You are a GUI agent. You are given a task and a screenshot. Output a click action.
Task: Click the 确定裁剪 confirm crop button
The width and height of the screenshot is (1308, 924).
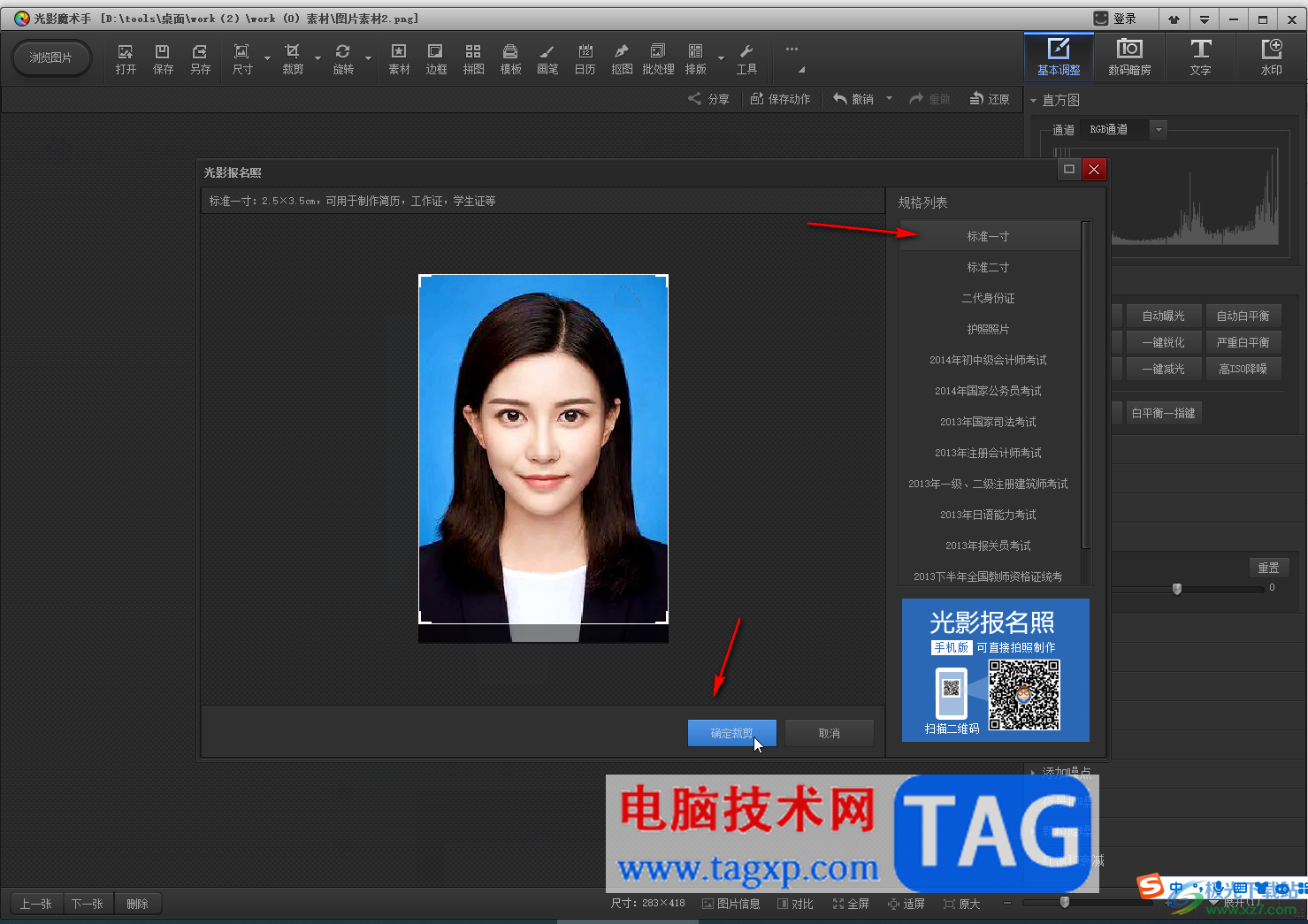coord(731,733)
